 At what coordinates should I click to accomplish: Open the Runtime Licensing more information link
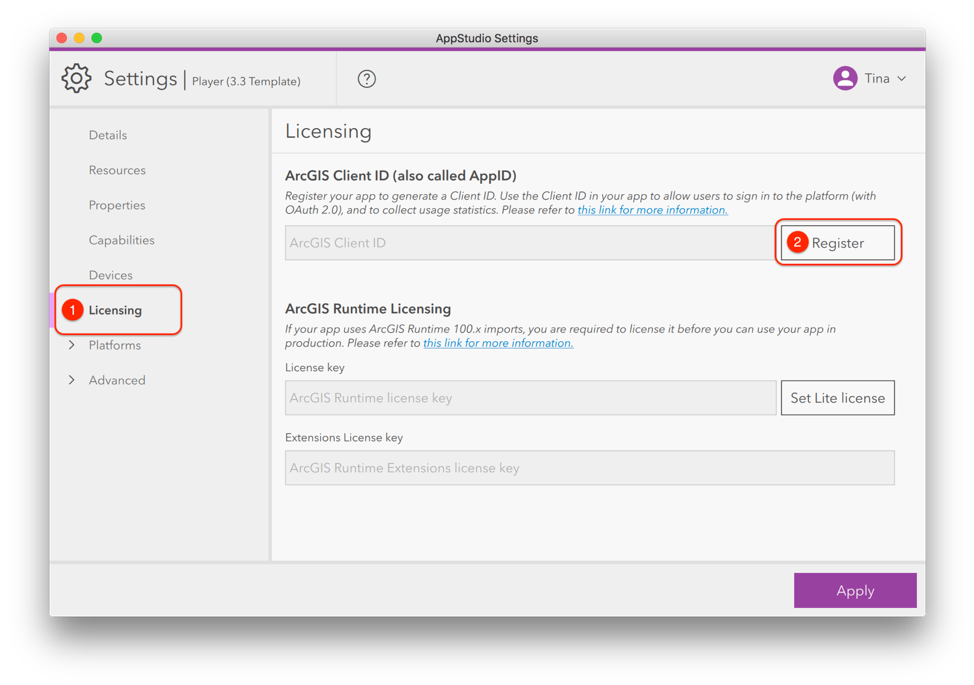point(498,343)
